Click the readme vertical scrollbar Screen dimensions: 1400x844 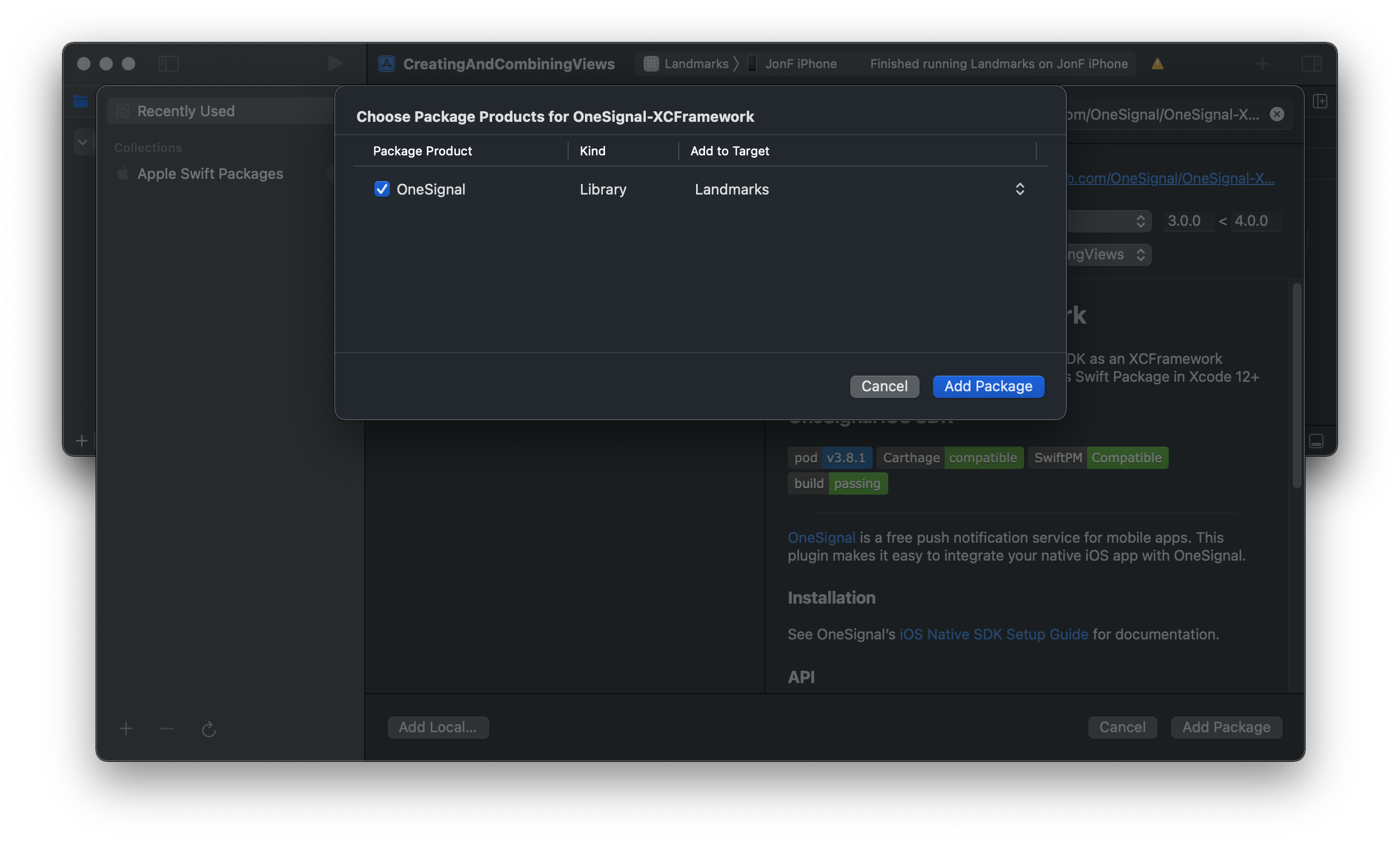point(1297,386)
